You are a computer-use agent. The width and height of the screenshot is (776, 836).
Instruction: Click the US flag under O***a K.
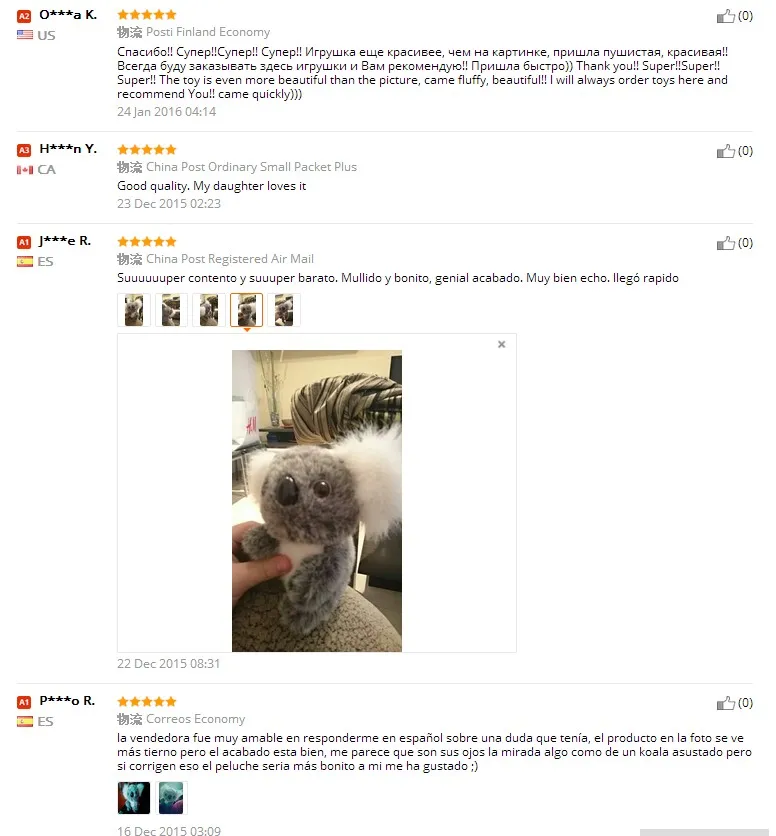[25, 35]
